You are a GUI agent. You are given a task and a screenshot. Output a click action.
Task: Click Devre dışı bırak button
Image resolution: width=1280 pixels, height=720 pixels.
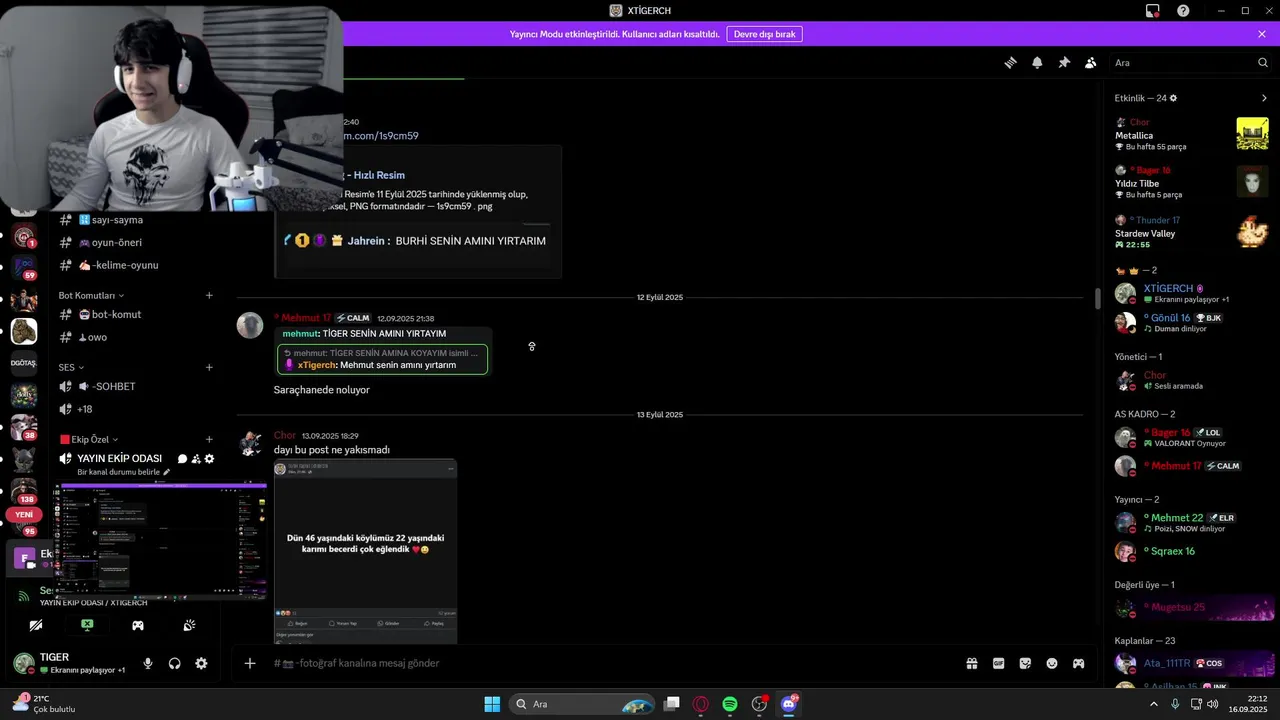coord(765,34)
